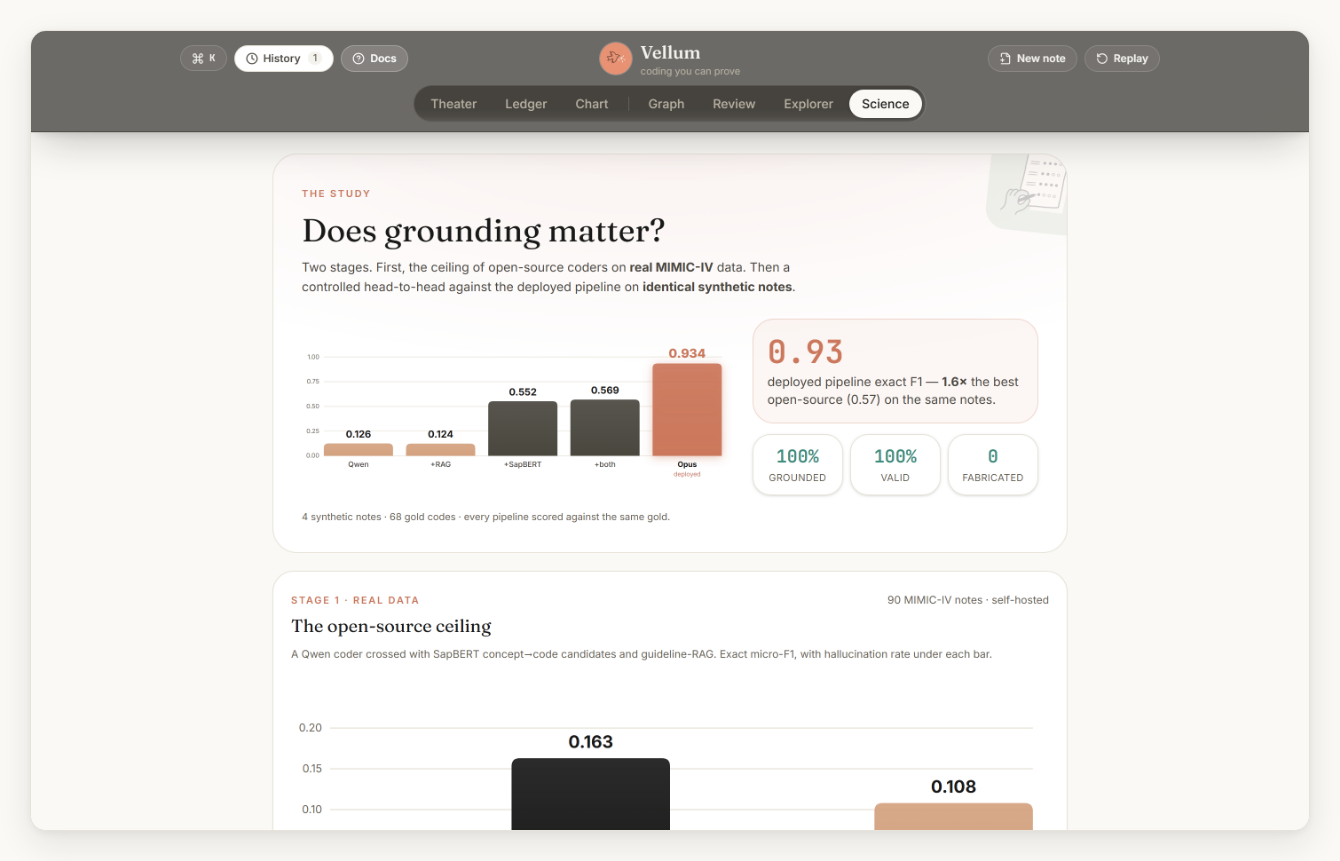Open the Chart tab
The width and height of the screenshot is (1340, 861).
point(592,104)
